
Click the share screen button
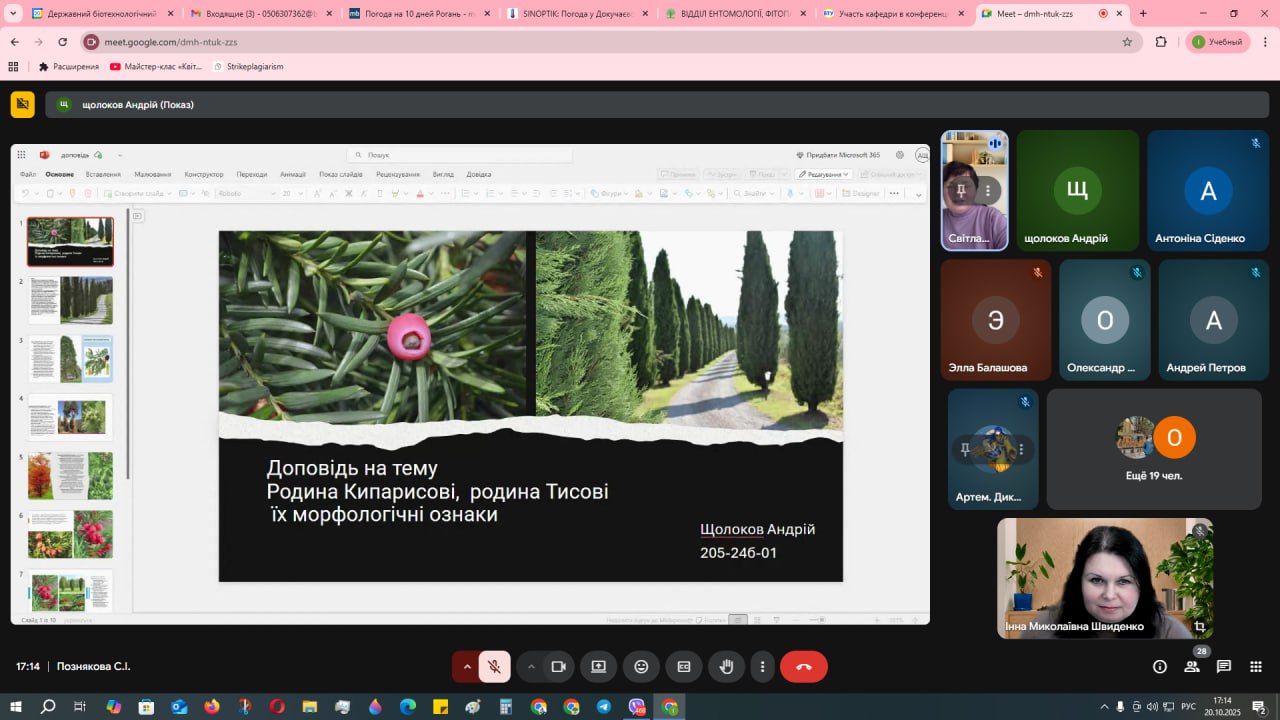coord(598,667)
